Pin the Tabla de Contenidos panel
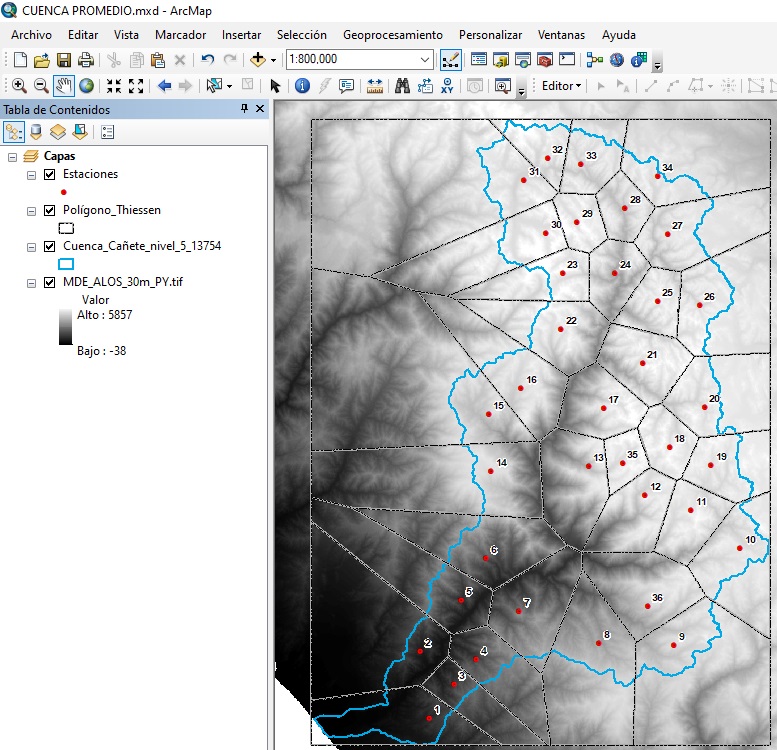 point(244,108)
